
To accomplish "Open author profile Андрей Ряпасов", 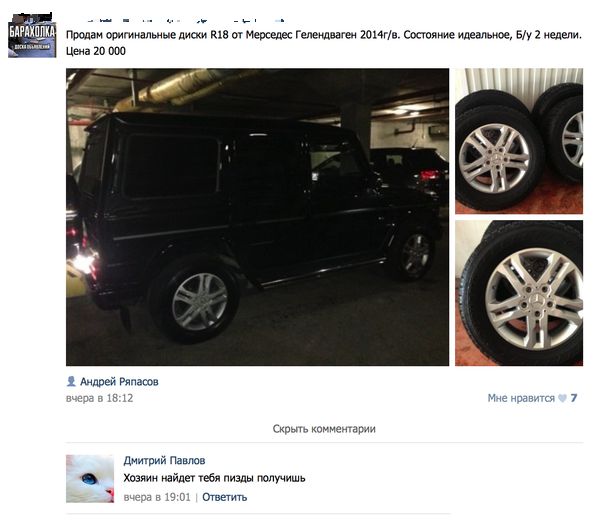I will point(119,381).
